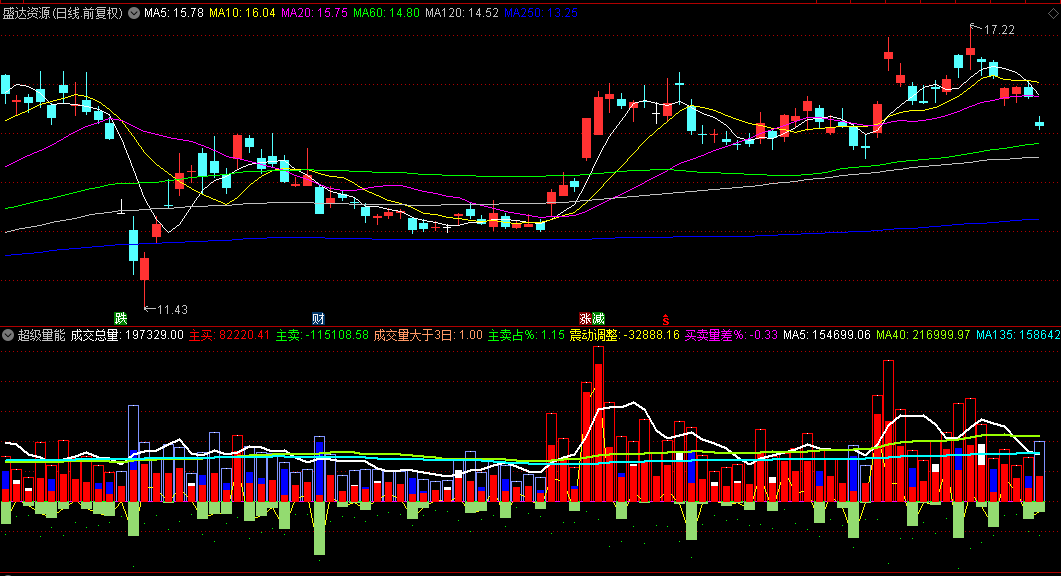Select the MA5: 15.78 legend label
The image size is (1061, 576).
click(x=174, y=13)
